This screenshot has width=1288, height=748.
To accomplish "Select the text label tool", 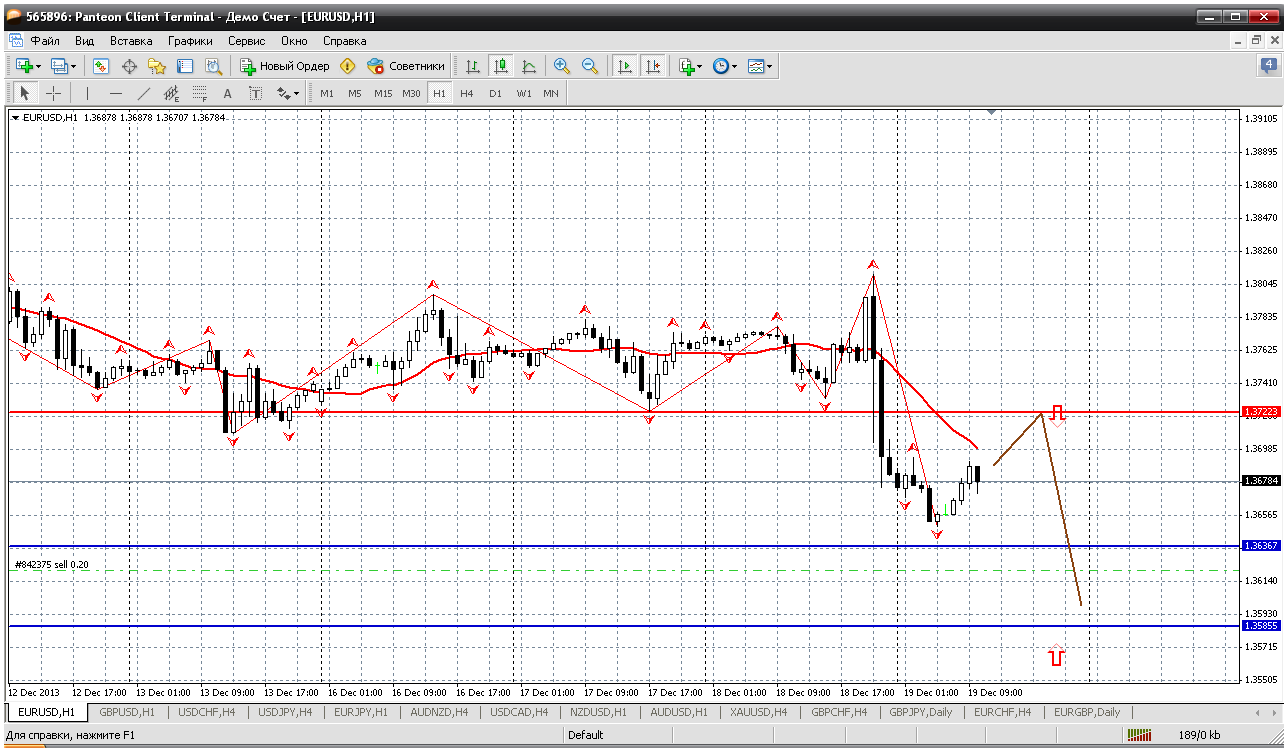I will click(x=227, y=93).
